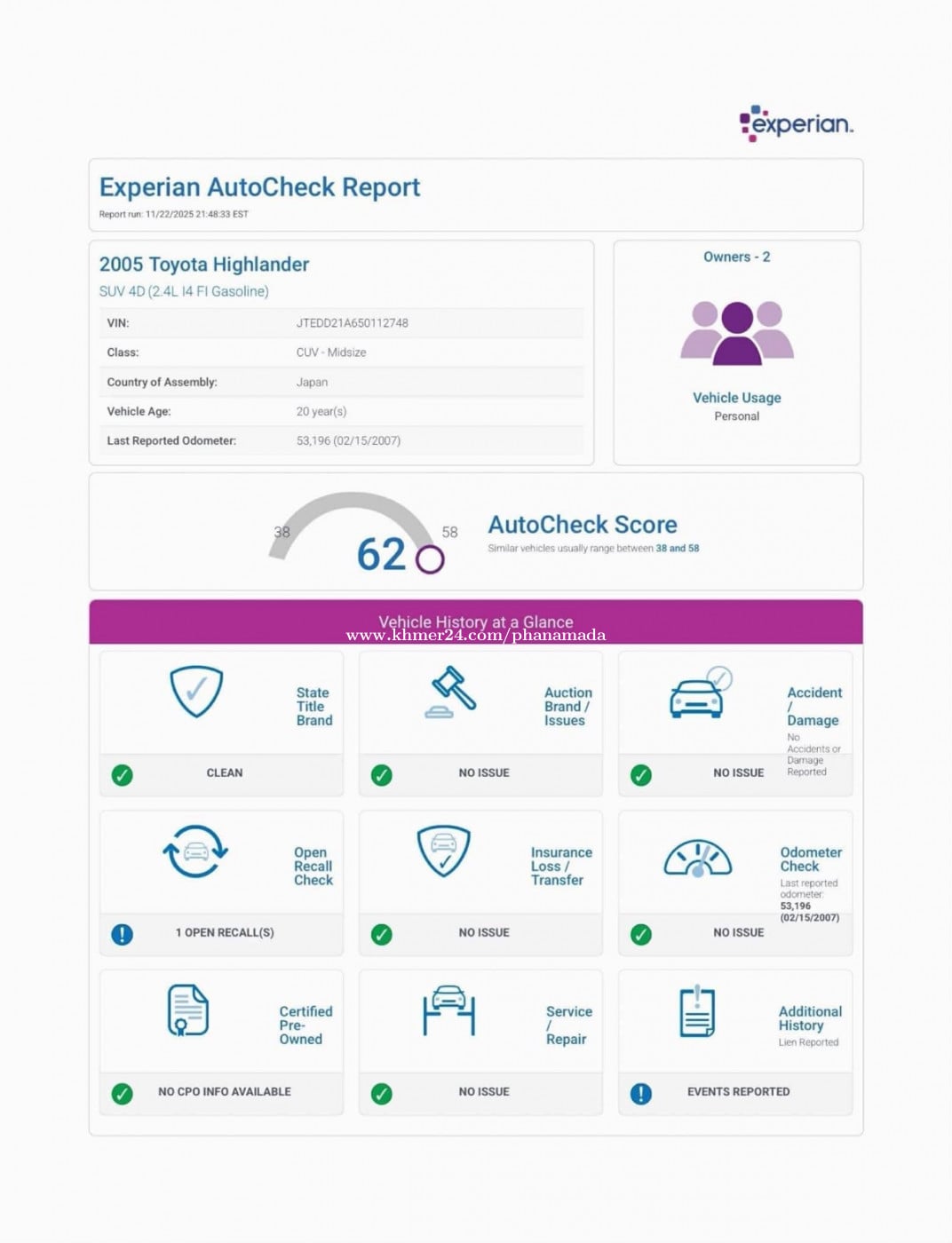
Task: Click the Auction Brand gavel icon
Action: coord(452,692)
